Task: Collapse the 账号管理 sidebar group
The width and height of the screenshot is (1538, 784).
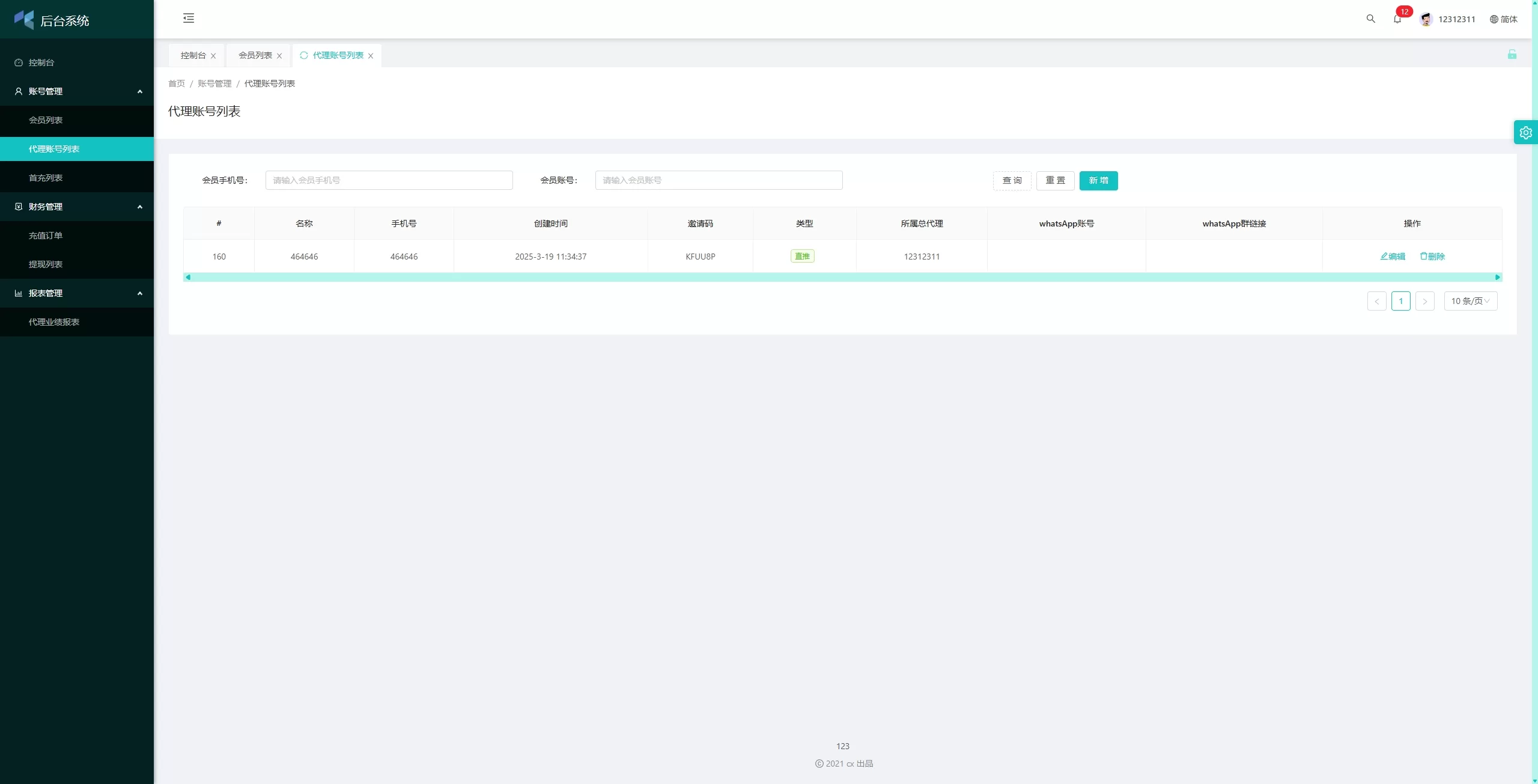Action: click(x=140, y=91)
